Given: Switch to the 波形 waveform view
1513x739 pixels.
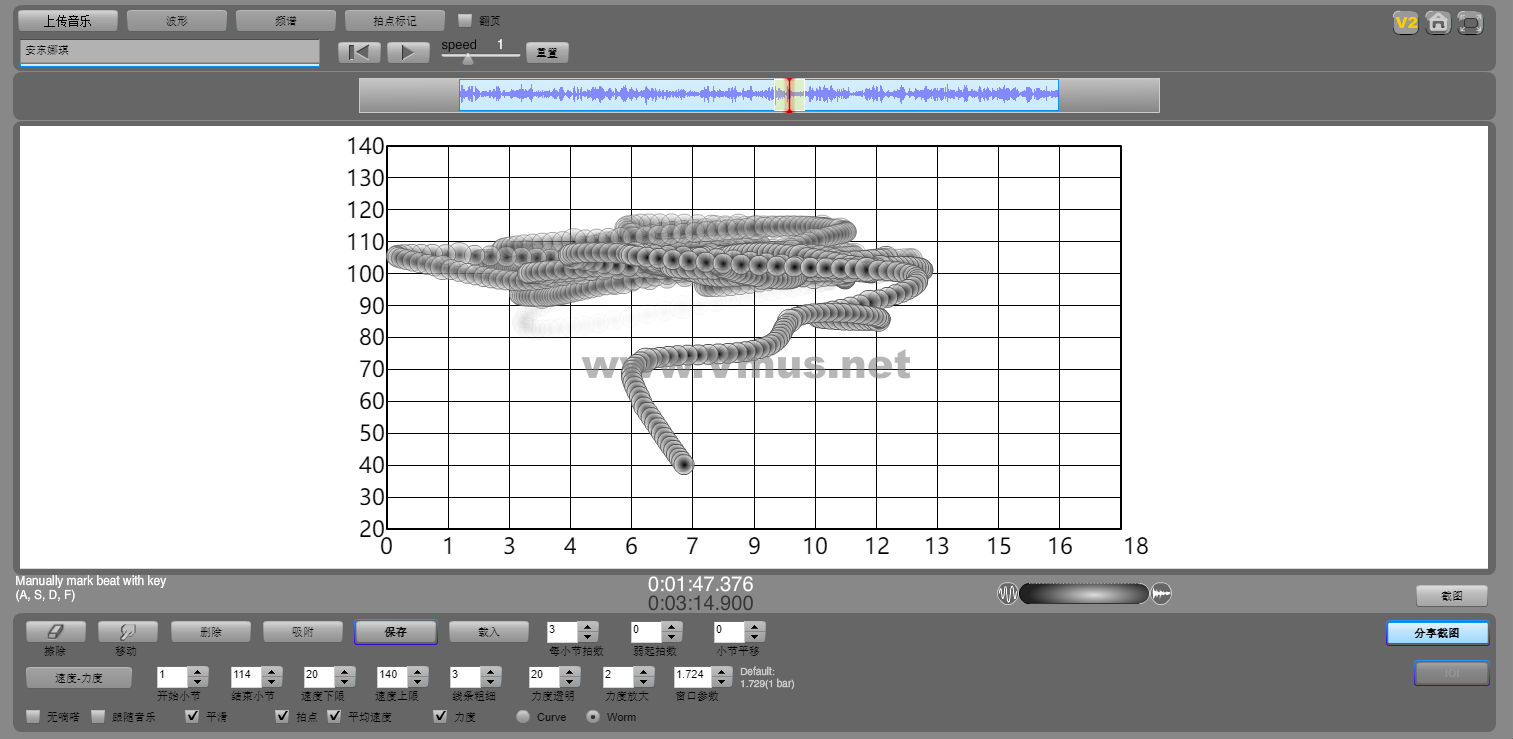Looking at the screenshot, I should (177, 21).
